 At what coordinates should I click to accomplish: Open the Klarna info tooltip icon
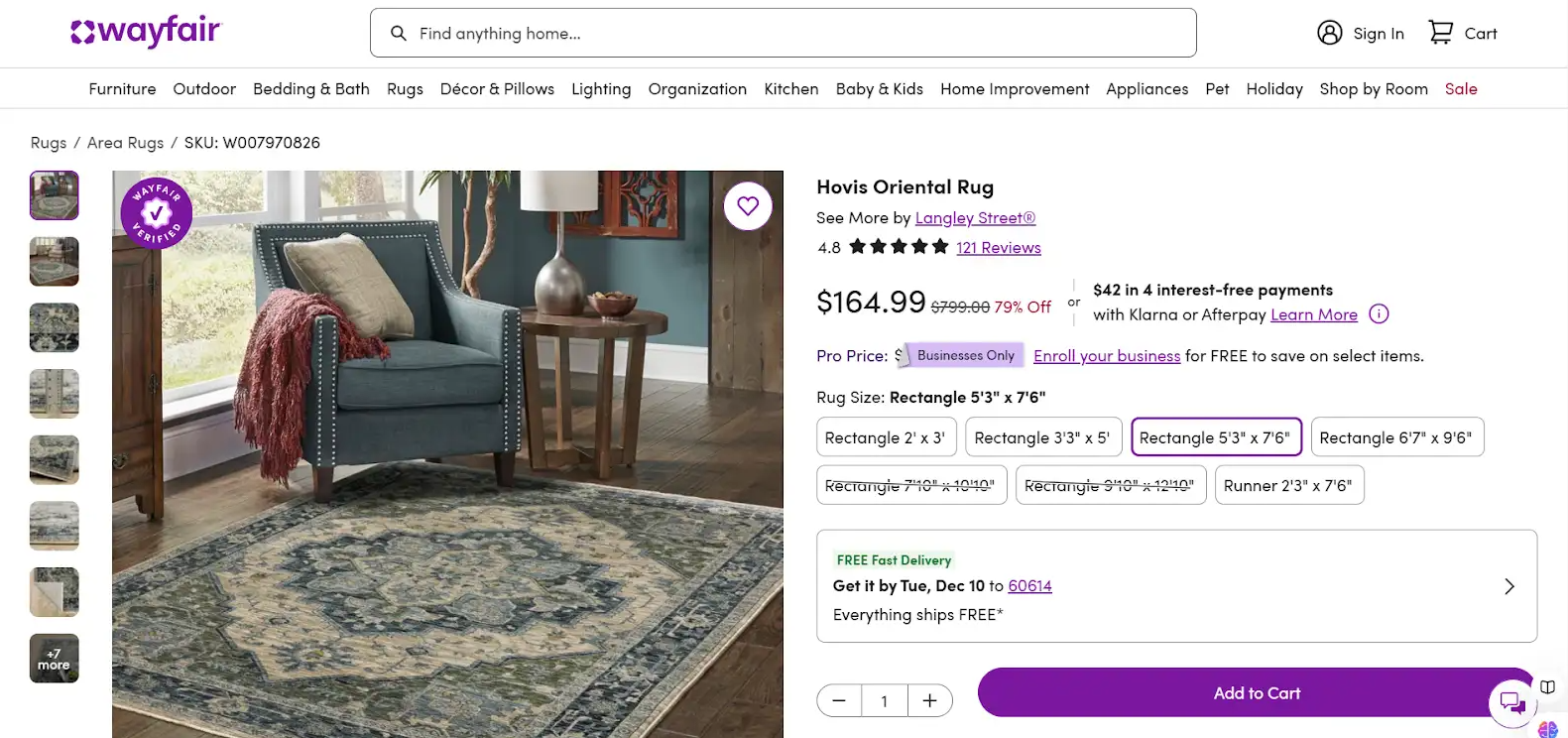1379,313
